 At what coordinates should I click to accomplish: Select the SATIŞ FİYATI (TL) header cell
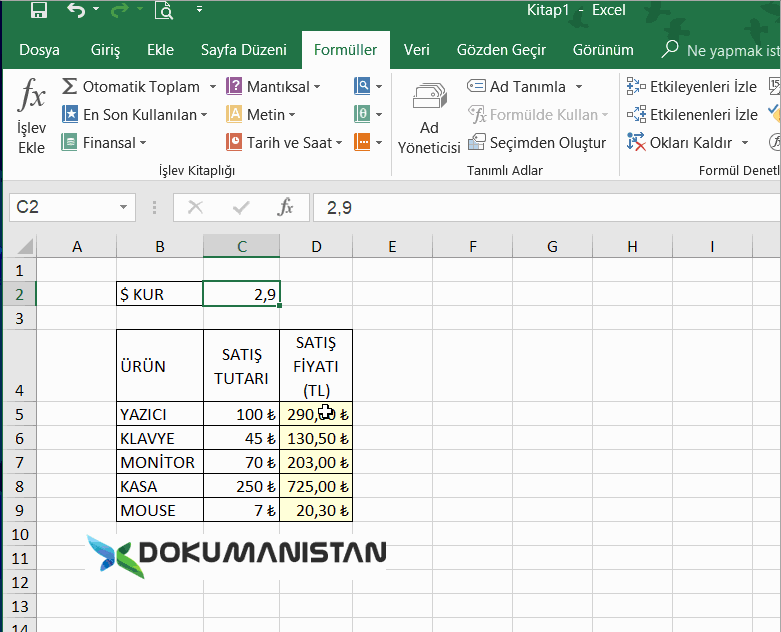click(316, 366)
